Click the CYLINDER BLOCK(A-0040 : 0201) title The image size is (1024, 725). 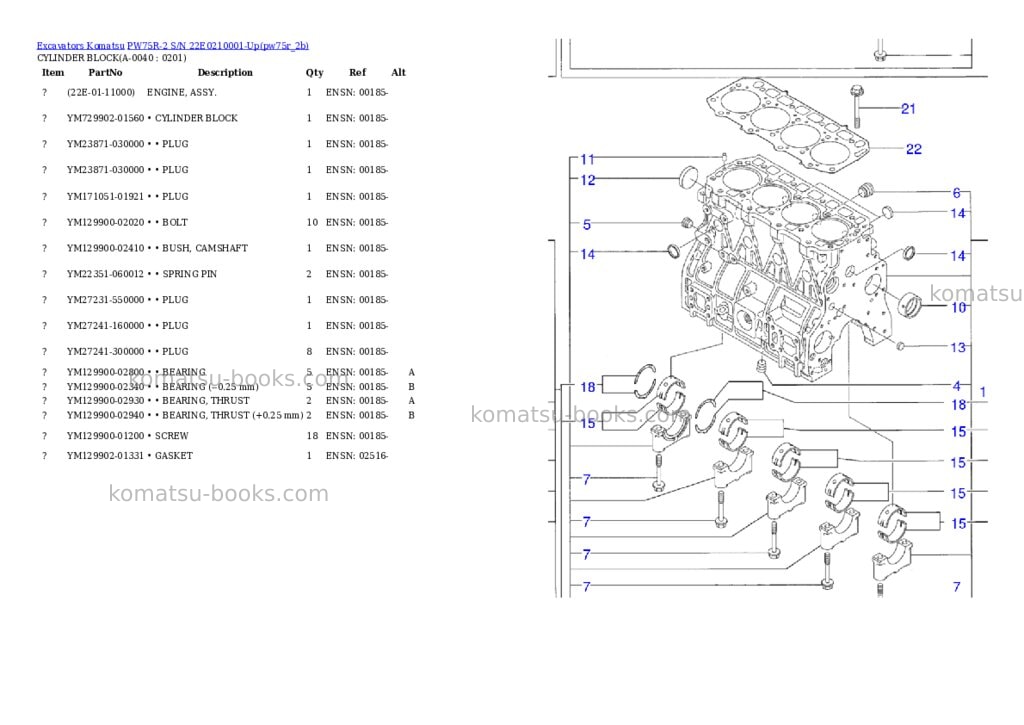pos(112,57)
